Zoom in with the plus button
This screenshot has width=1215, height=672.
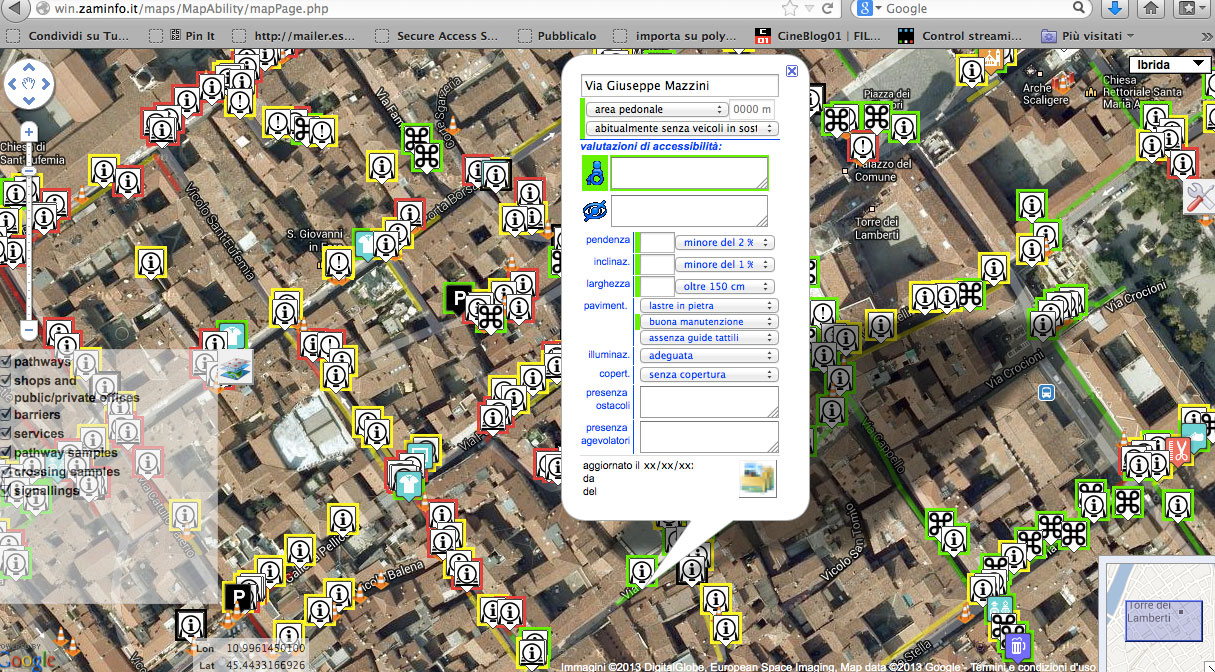point(29,132)
